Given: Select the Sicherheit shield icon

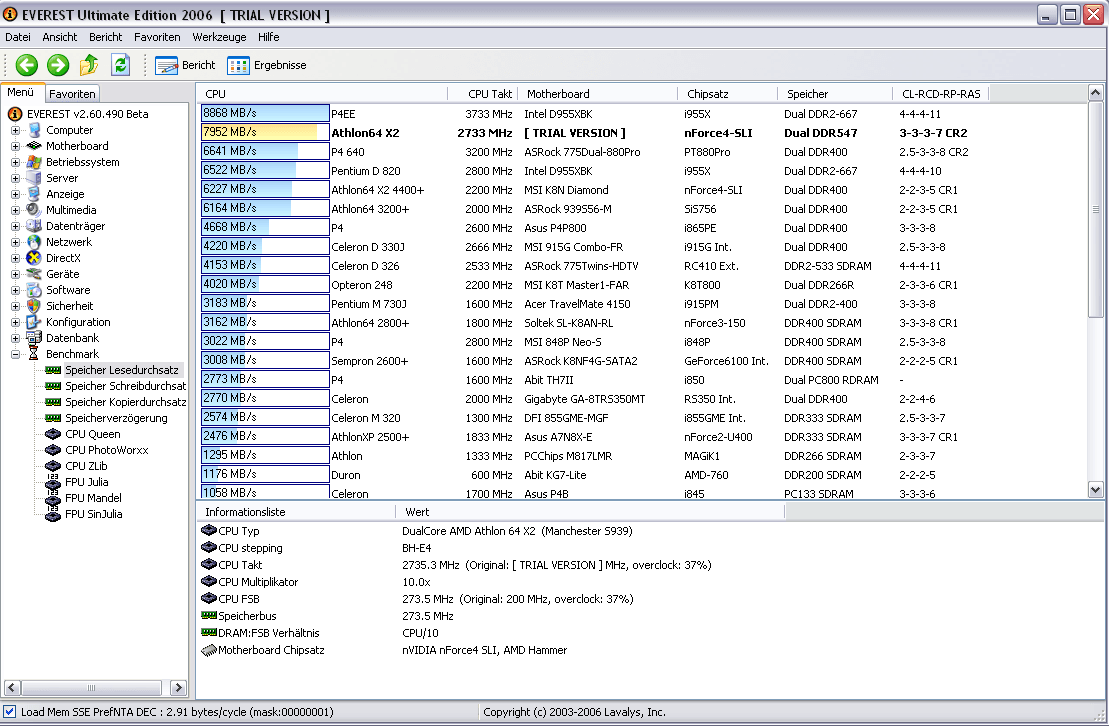Looking at the screenshot, I should coord(34,306).
